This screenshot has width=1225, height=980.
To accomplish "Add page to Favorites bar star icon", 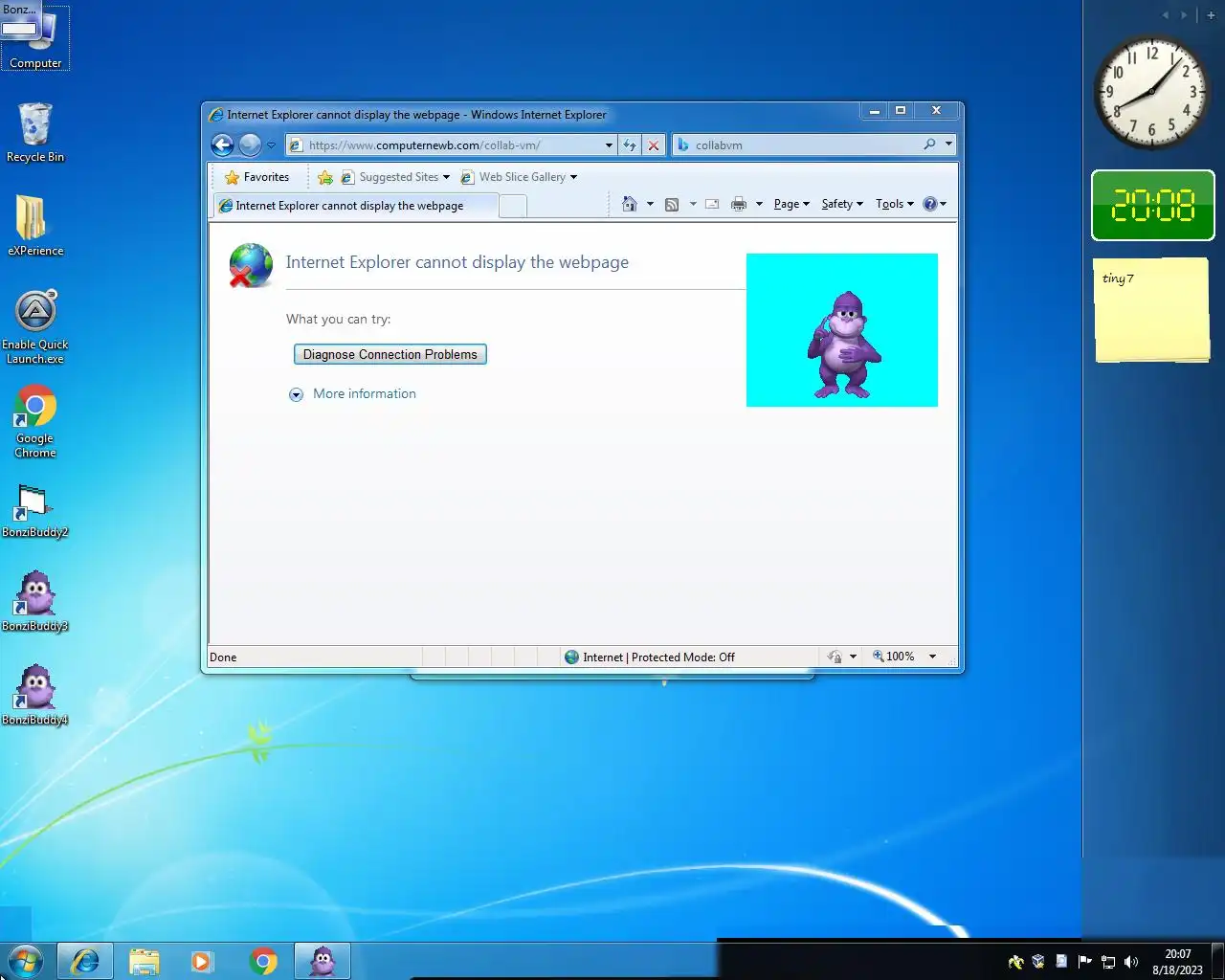I will coord(325,177).
